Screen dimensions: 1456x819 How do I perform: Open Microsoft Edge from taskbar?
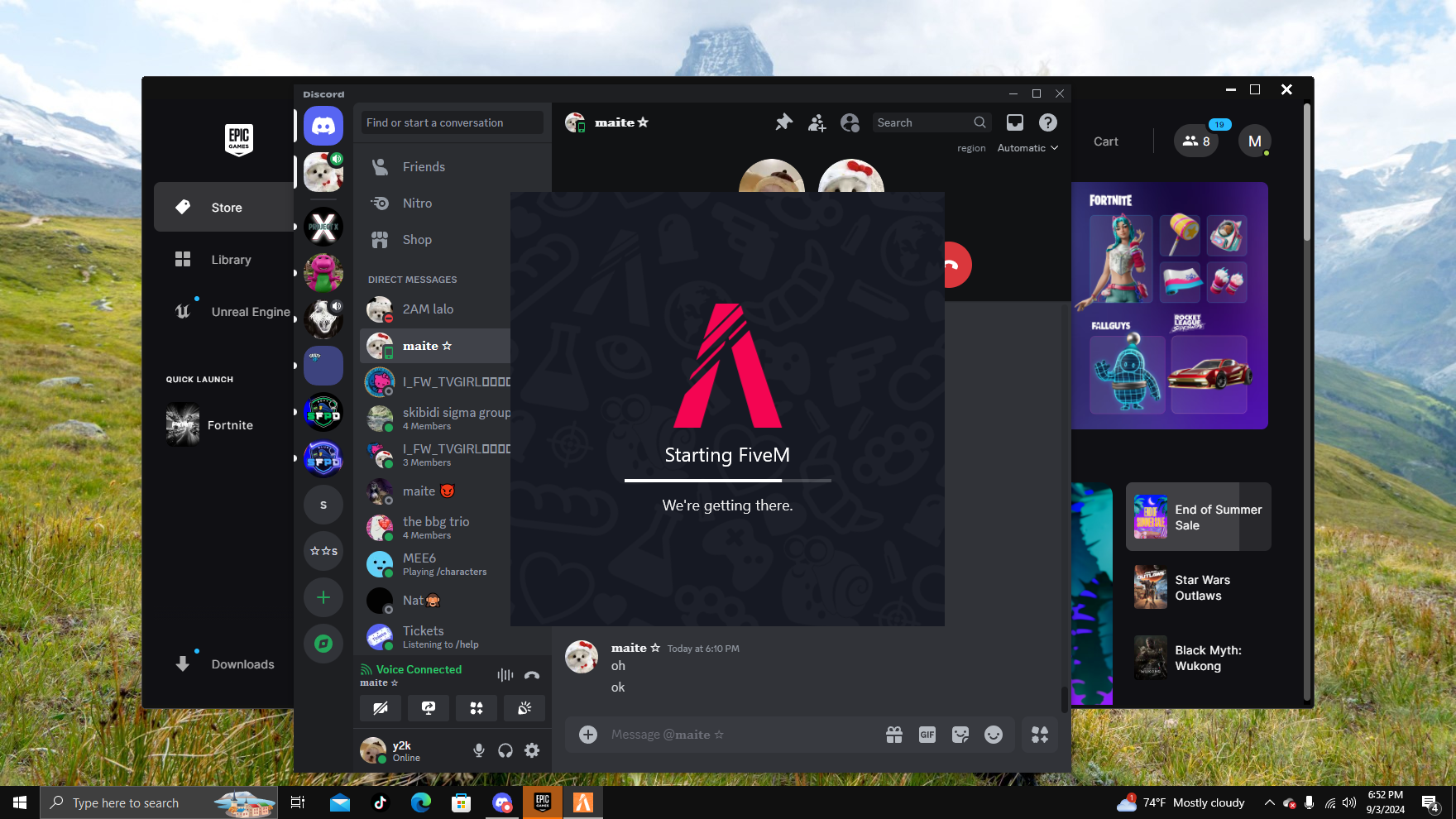point(421,802)
